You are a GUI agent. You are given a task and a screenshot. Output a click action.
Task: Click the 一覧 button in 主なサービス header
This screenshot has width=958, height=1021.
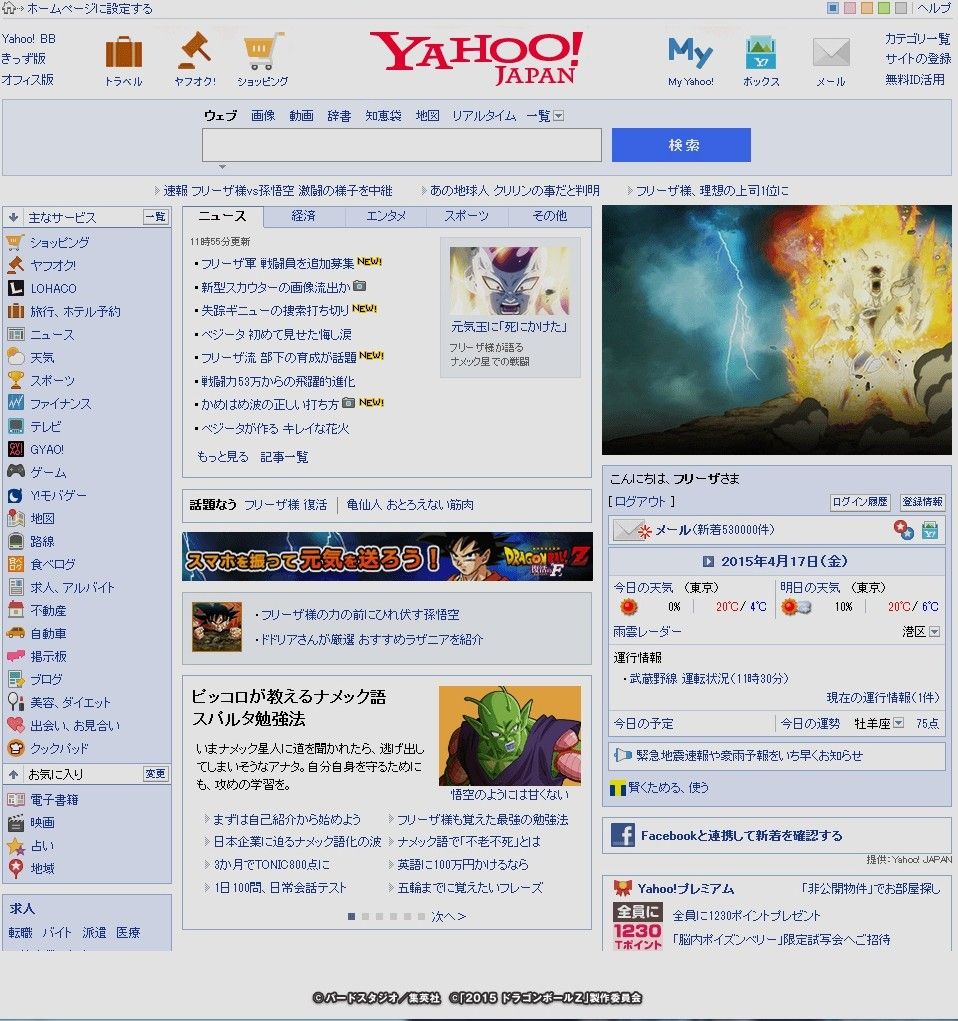(x=155, y=217)
